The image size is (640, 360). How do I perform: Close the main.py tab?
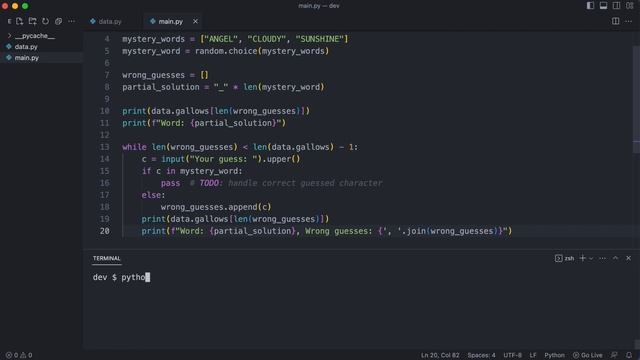click(195, 21)
